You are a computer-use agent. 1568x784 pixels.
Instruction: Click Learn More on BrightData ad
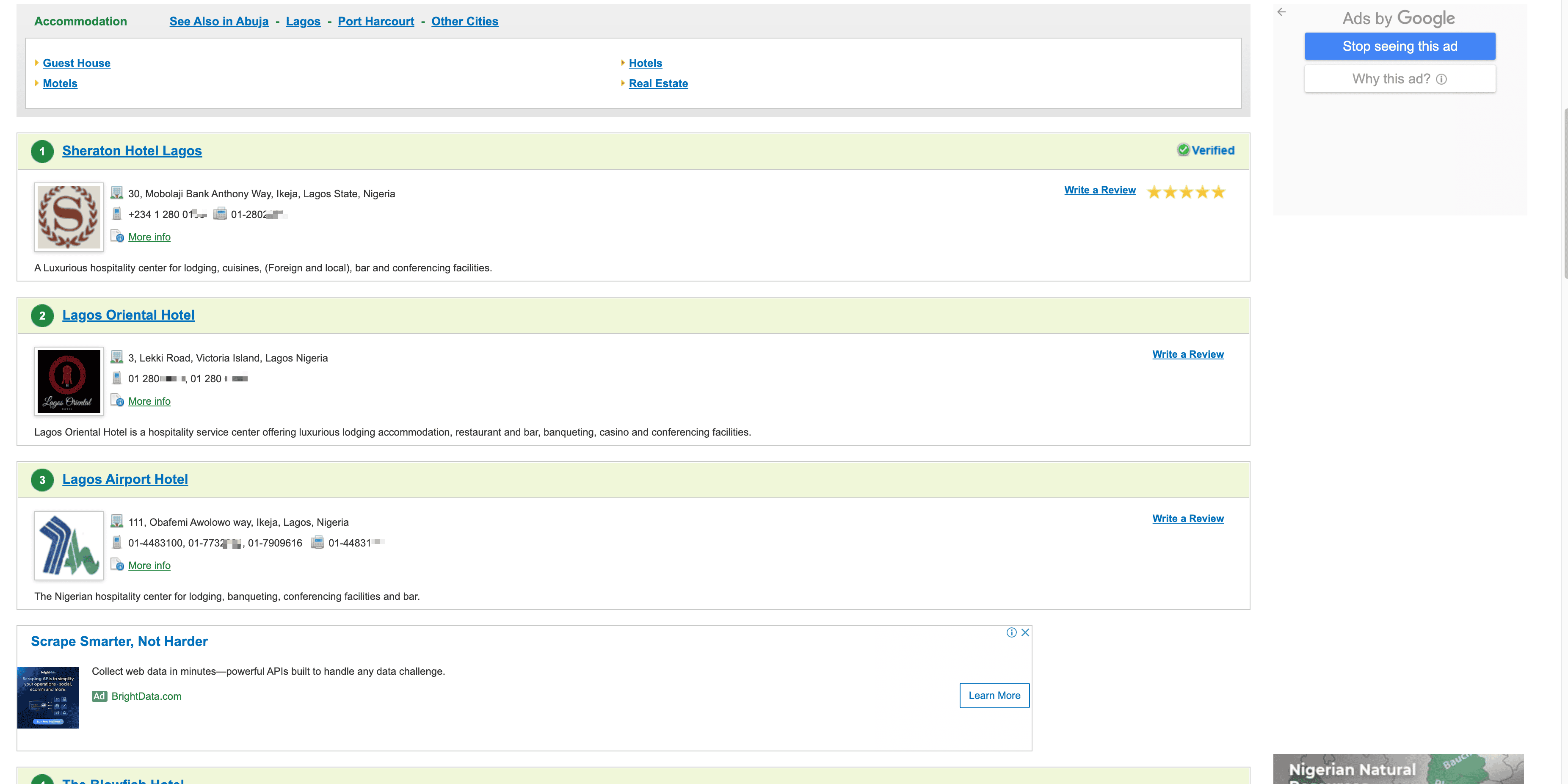994,695
